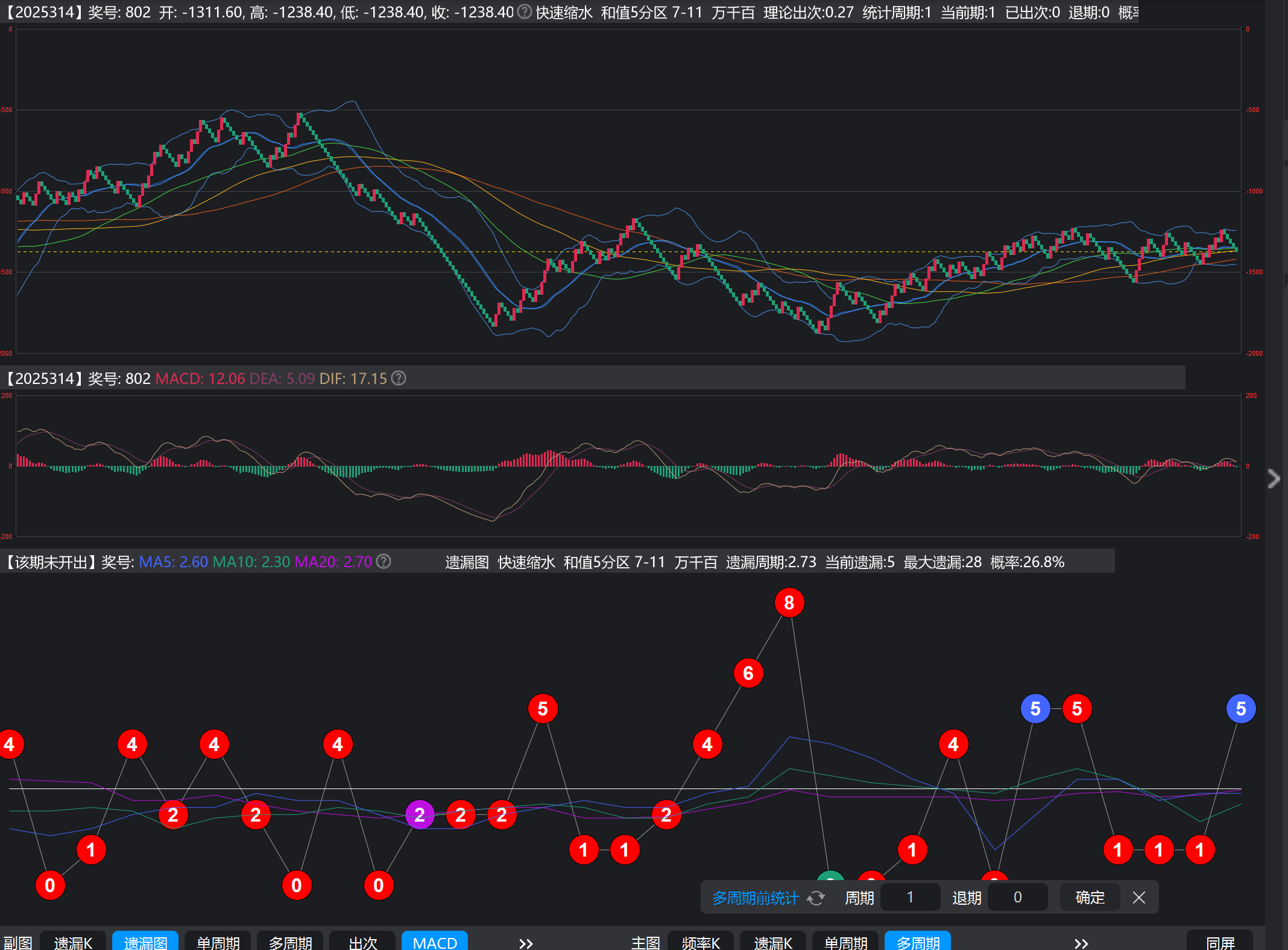Expand more main-chart options with the >> arrow
This screenshot has height=950, width=1288.
click(x=1081, y=943)
